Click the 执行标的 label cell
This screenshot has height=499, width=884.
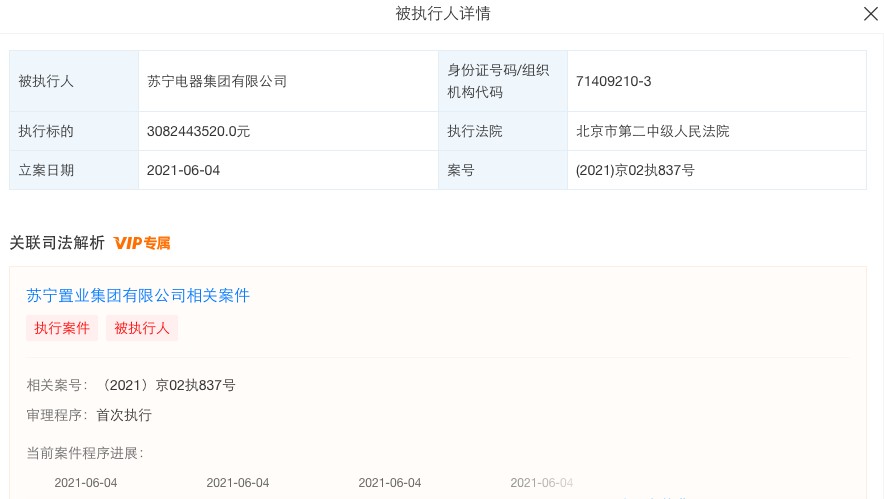[46, 131]
